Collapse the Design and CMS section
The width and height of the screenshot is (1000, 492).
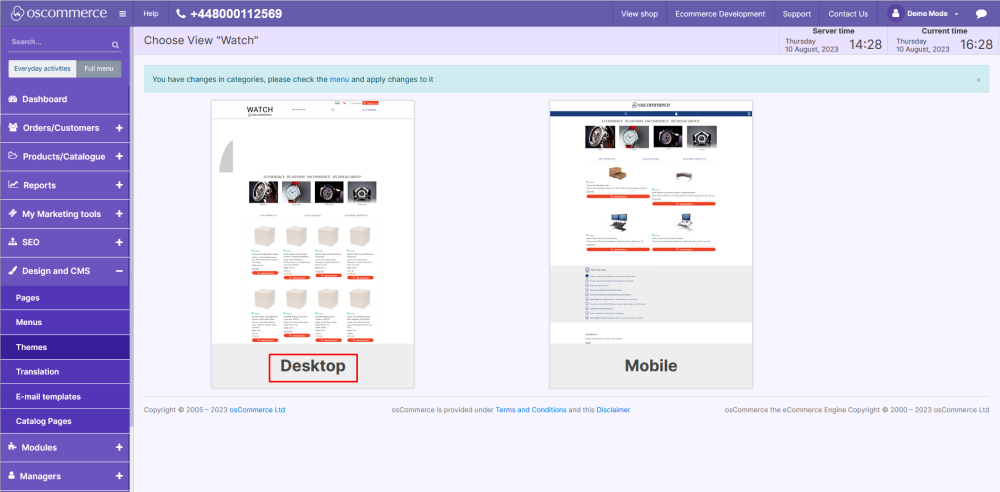[x=119, y=271]
